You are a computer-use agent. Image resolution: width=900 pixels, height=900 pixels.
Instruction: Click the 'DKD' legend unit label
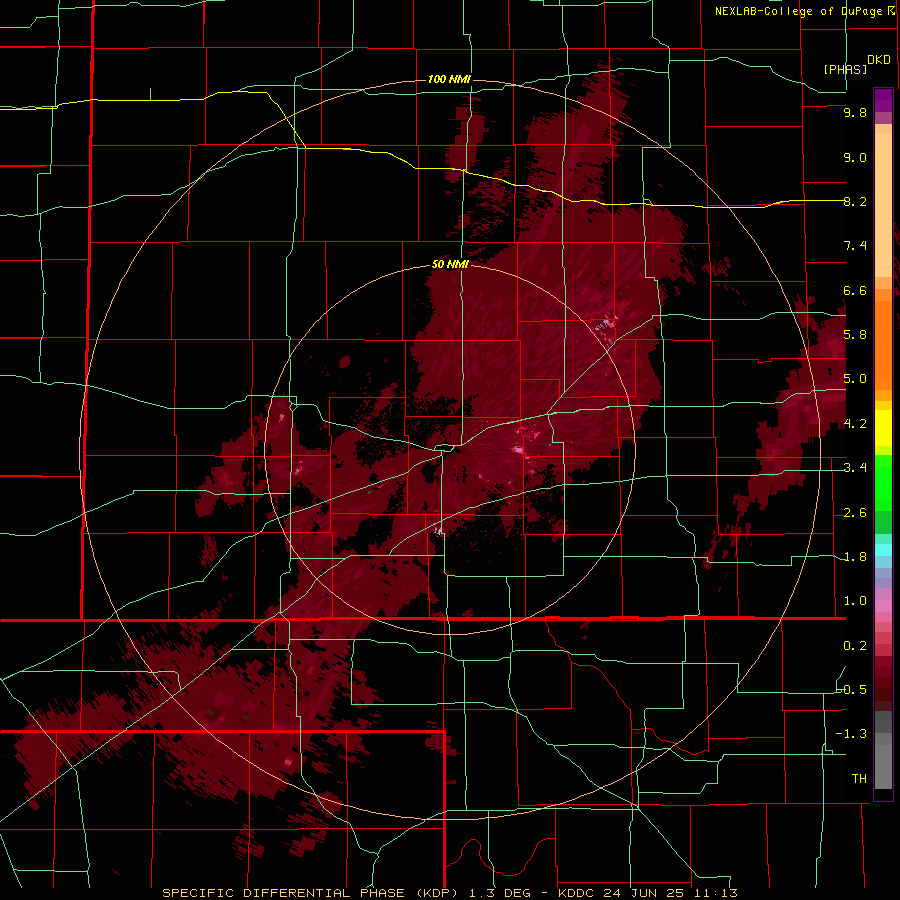click(x=879, y=60)
